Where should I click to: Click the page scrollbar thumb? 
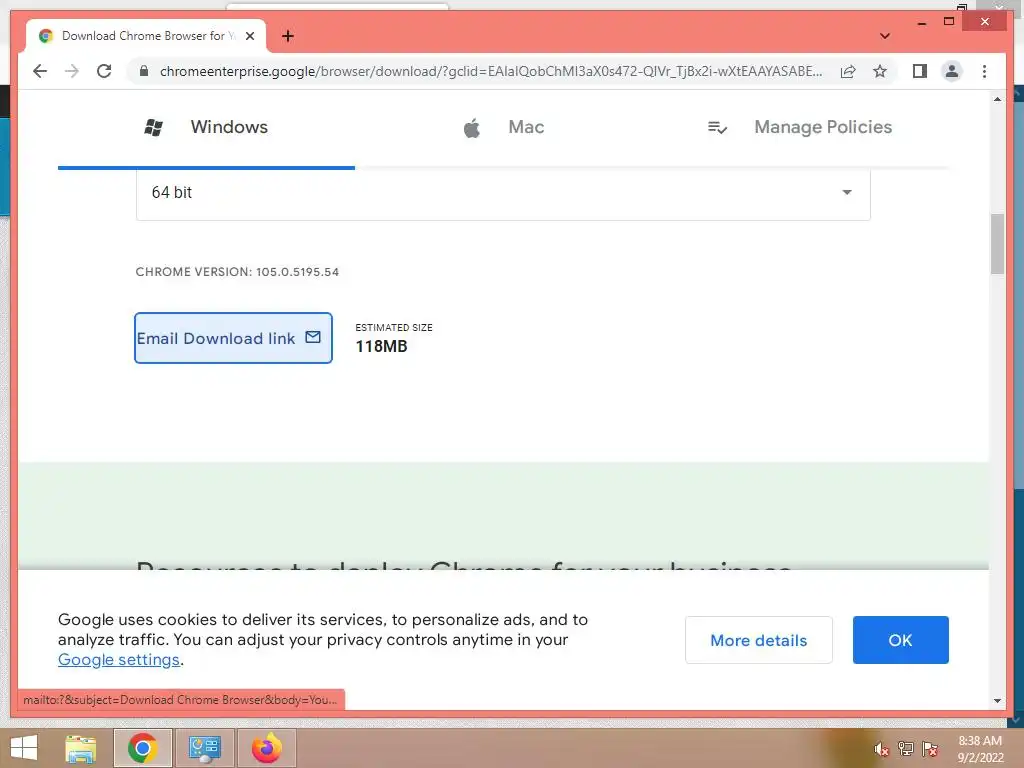(997, 244)
